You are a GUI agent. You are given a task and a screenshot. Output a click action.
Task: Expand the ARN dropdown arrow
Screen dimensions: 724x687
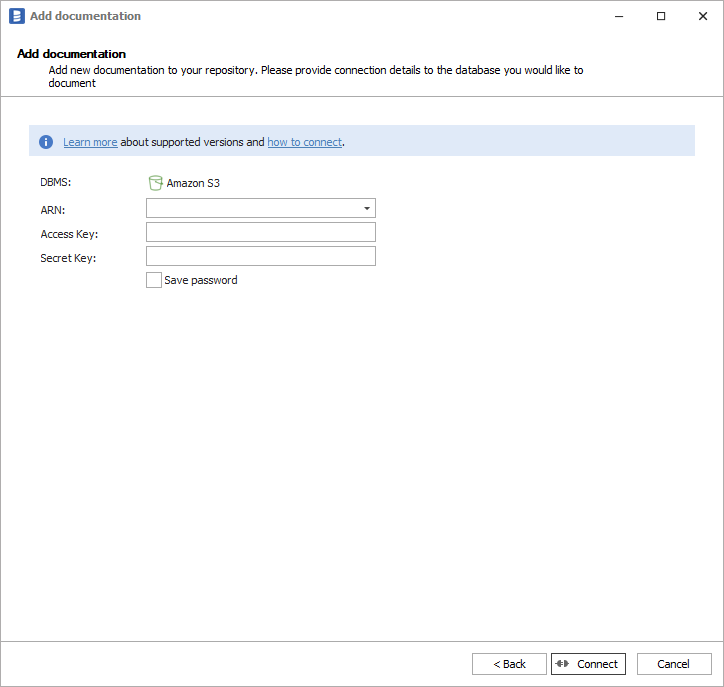pyautogui.click(x=367, y=208)
